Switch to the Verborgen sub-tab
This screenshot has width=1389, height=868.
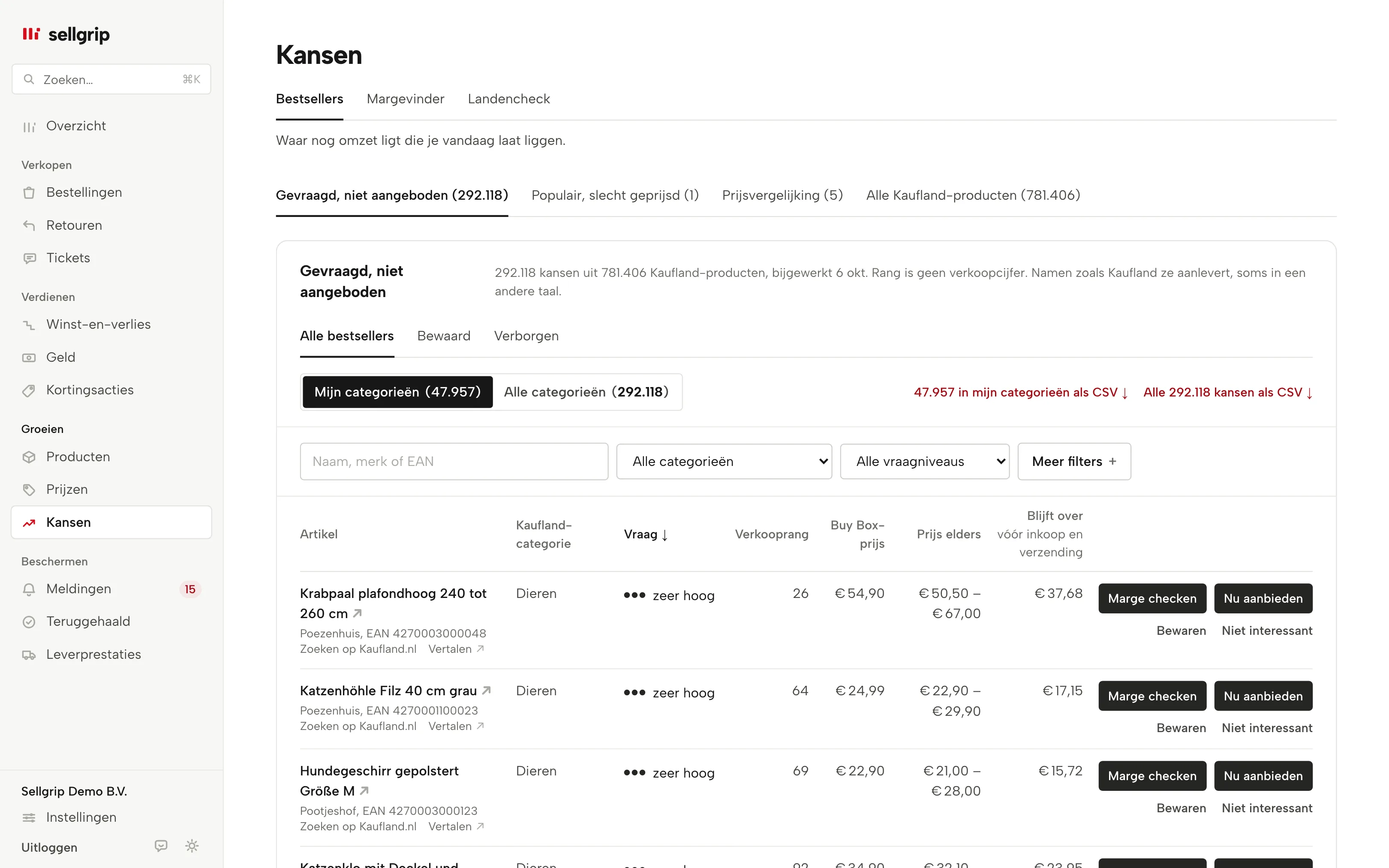tap(526, 336)
